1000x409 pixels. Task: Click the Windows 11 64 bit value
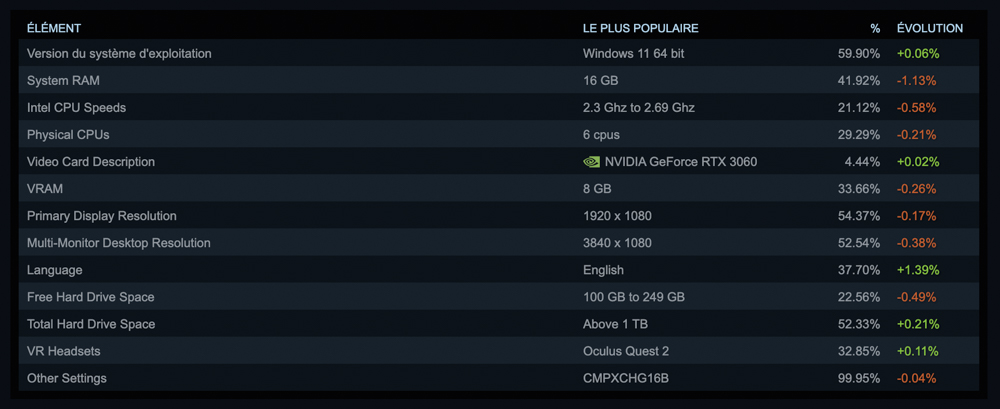633,54
